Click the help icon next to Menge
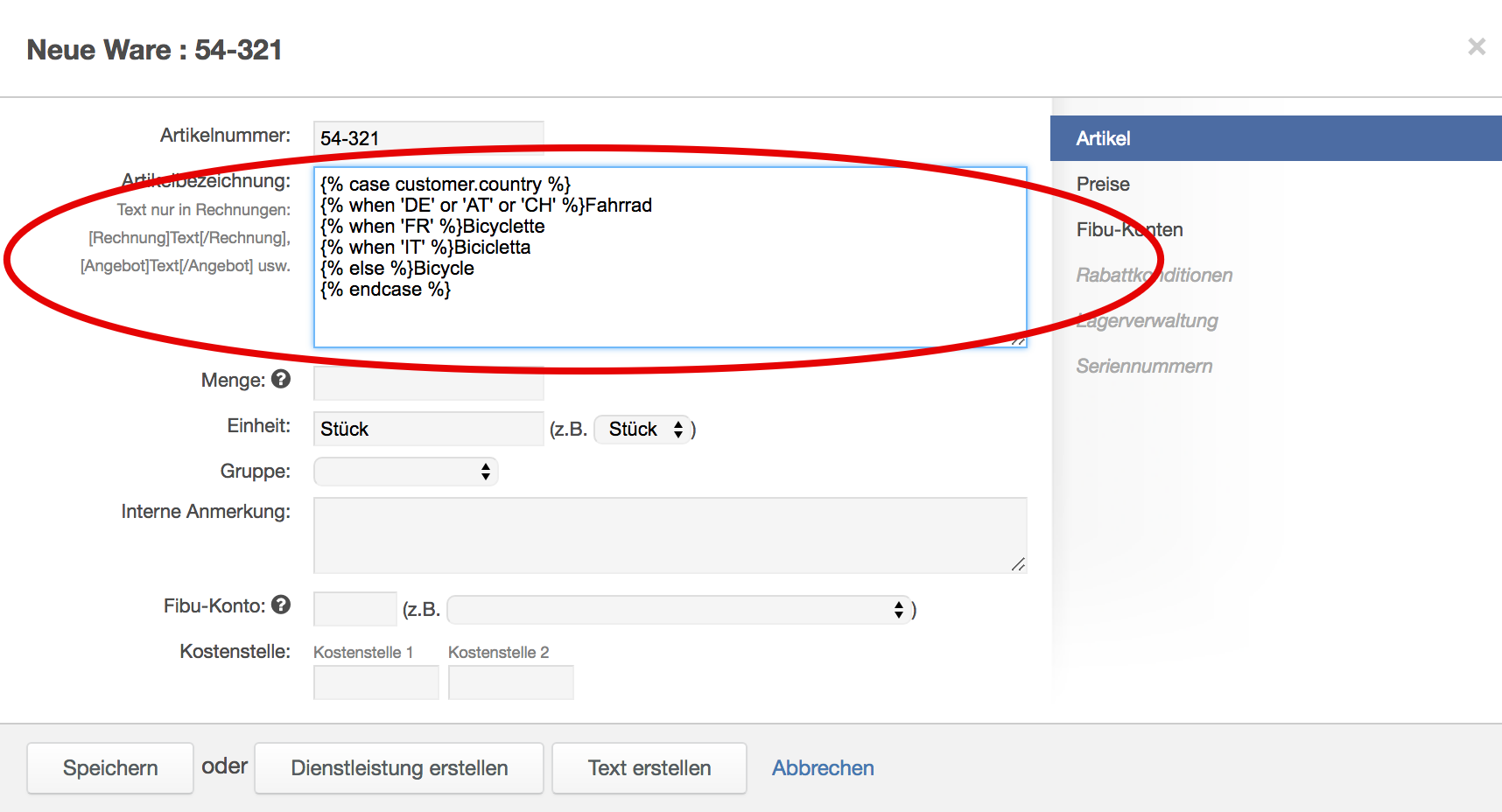Image resolution: width=1502 pixels, height=812 pixels. pos(281,379)
